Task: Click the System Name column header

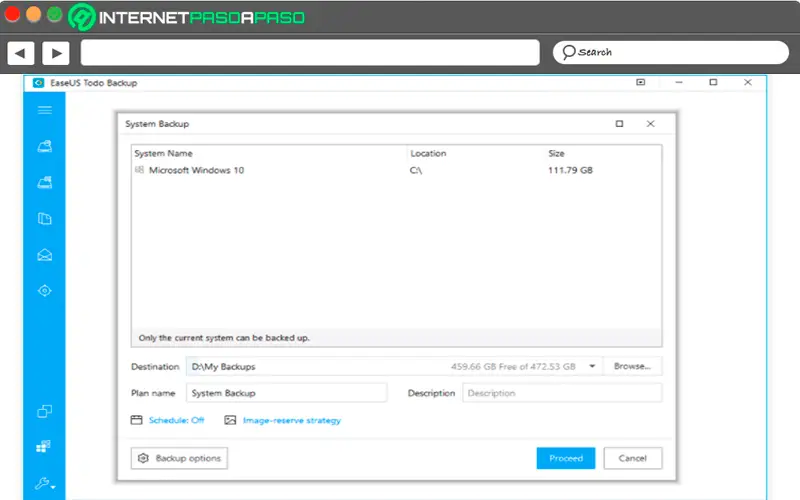Action: point(163,153)
